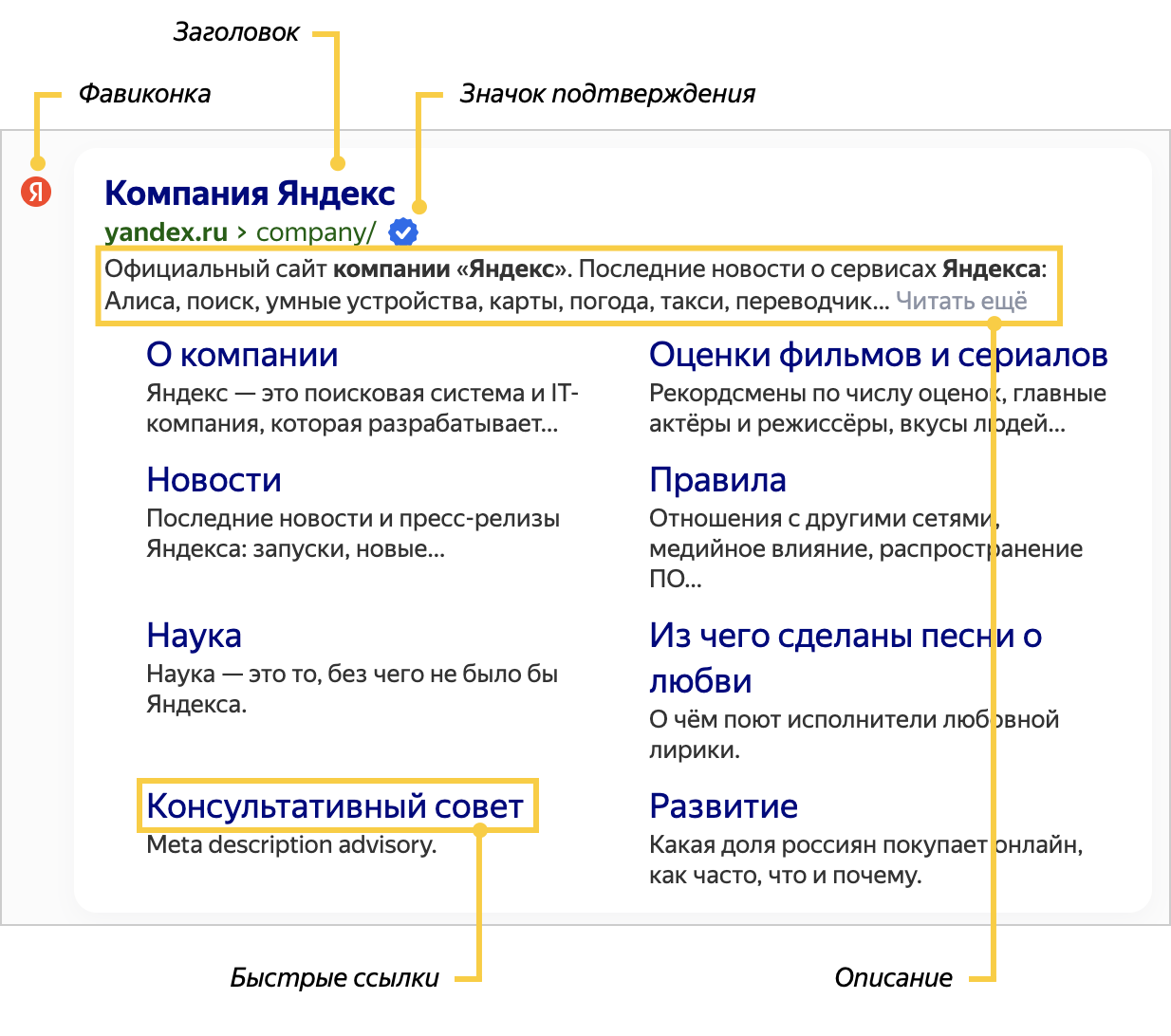
Task: Click the blue verification checkmark badge
Action: coord(403,231)
